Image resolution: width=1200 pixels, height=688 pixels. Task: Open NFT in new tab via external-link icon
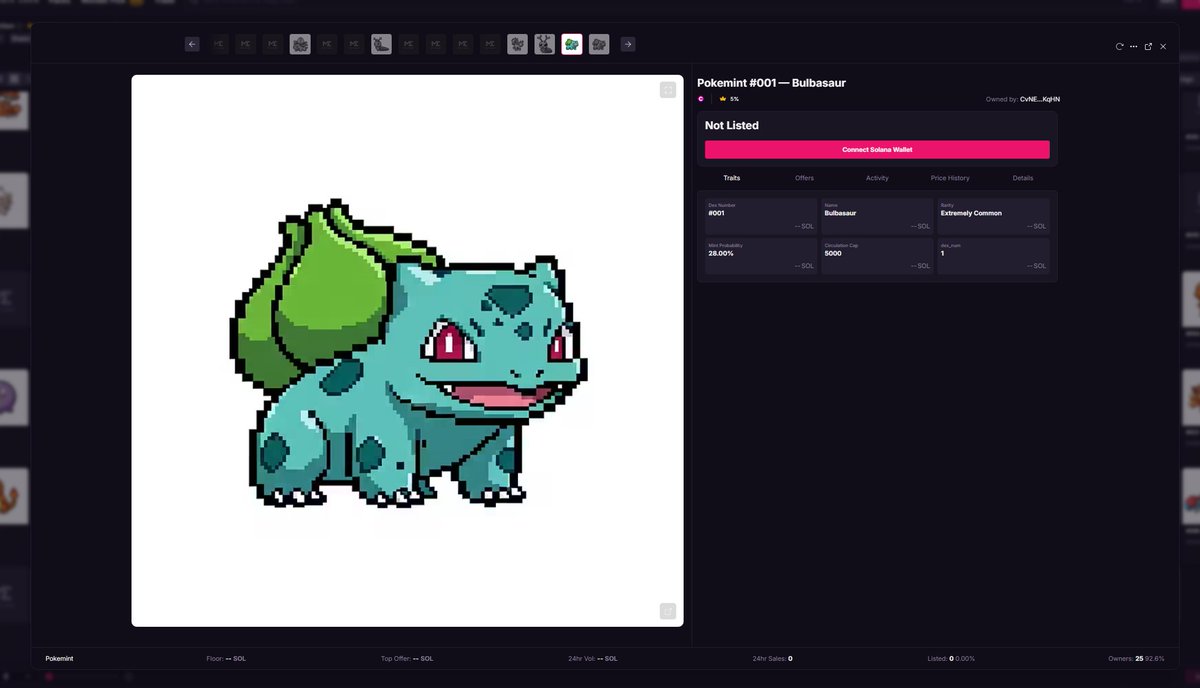point(1148,46)
